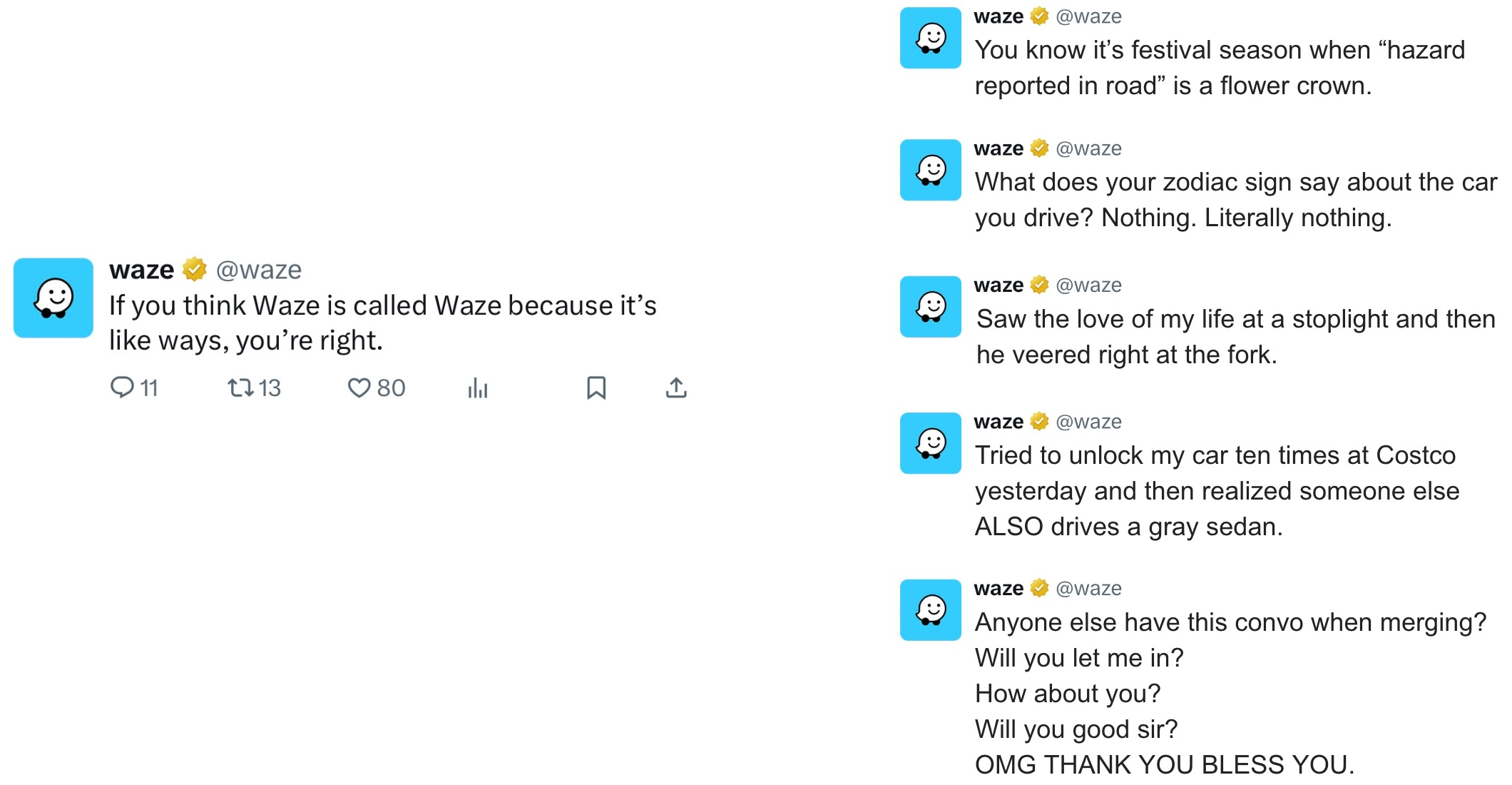The width and height of the screenshot is (1512, 785).
Task: Click the share upload icon
Action: click(x=676, y=388)
